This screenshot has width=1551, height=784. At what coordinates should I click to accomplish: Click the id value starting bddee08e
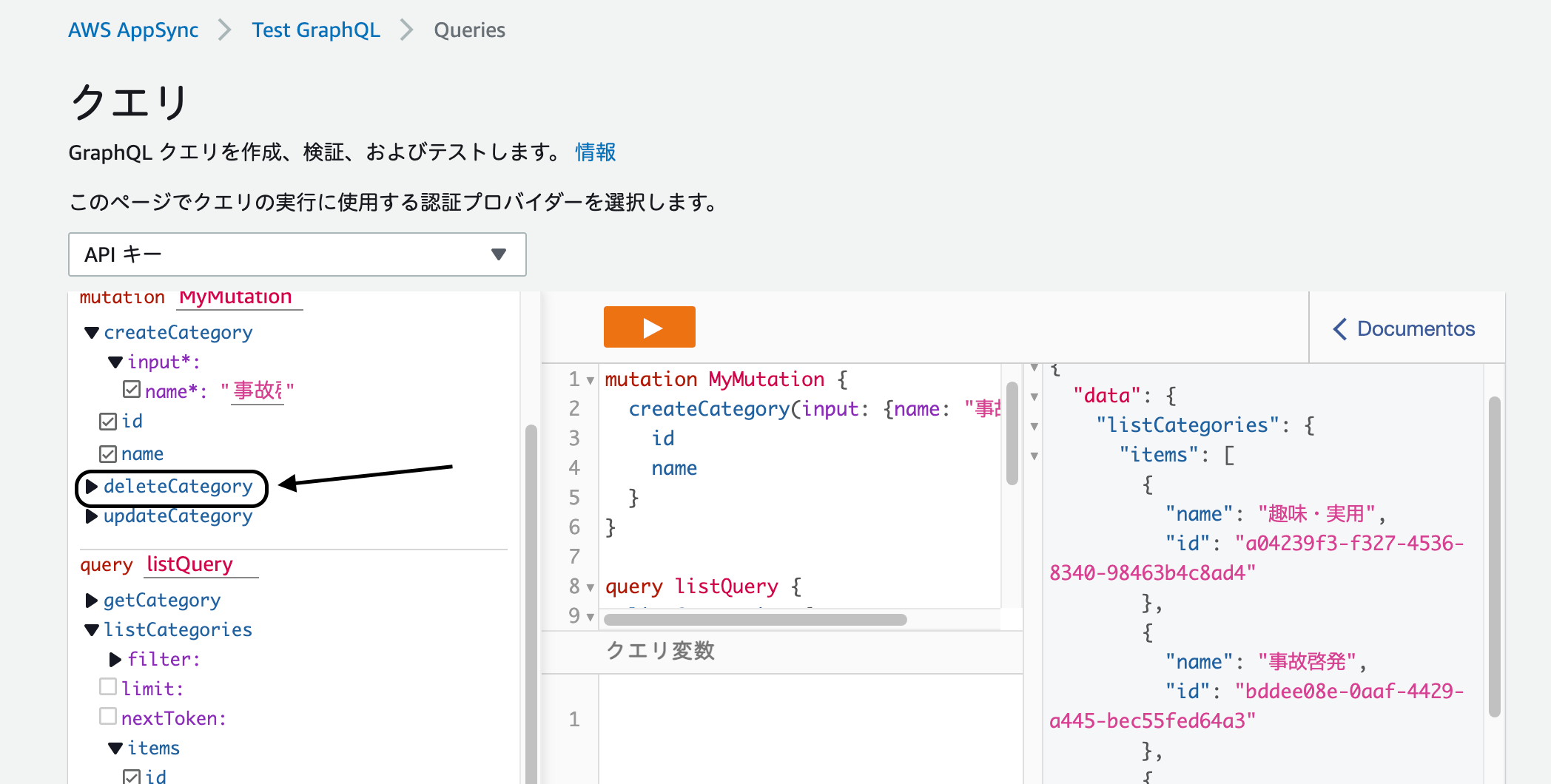pyautogui.click(x=1256, y=706)
